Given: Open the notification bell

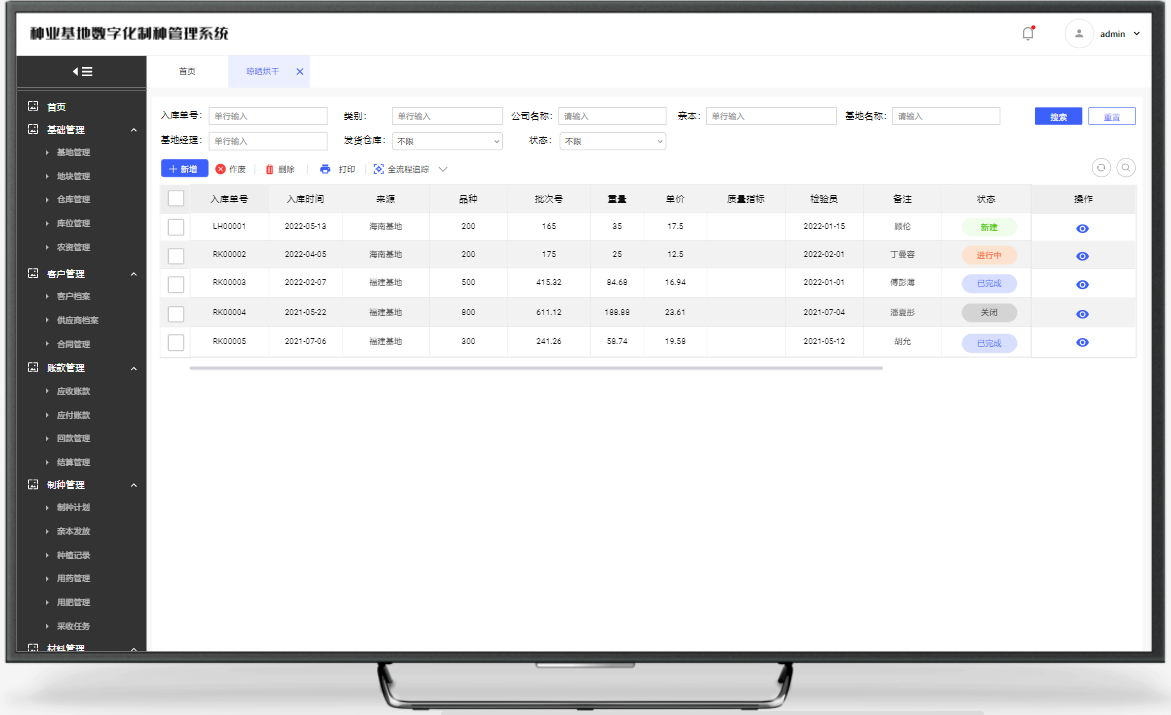Looking at the screenshot, I should pos(1027,33).
